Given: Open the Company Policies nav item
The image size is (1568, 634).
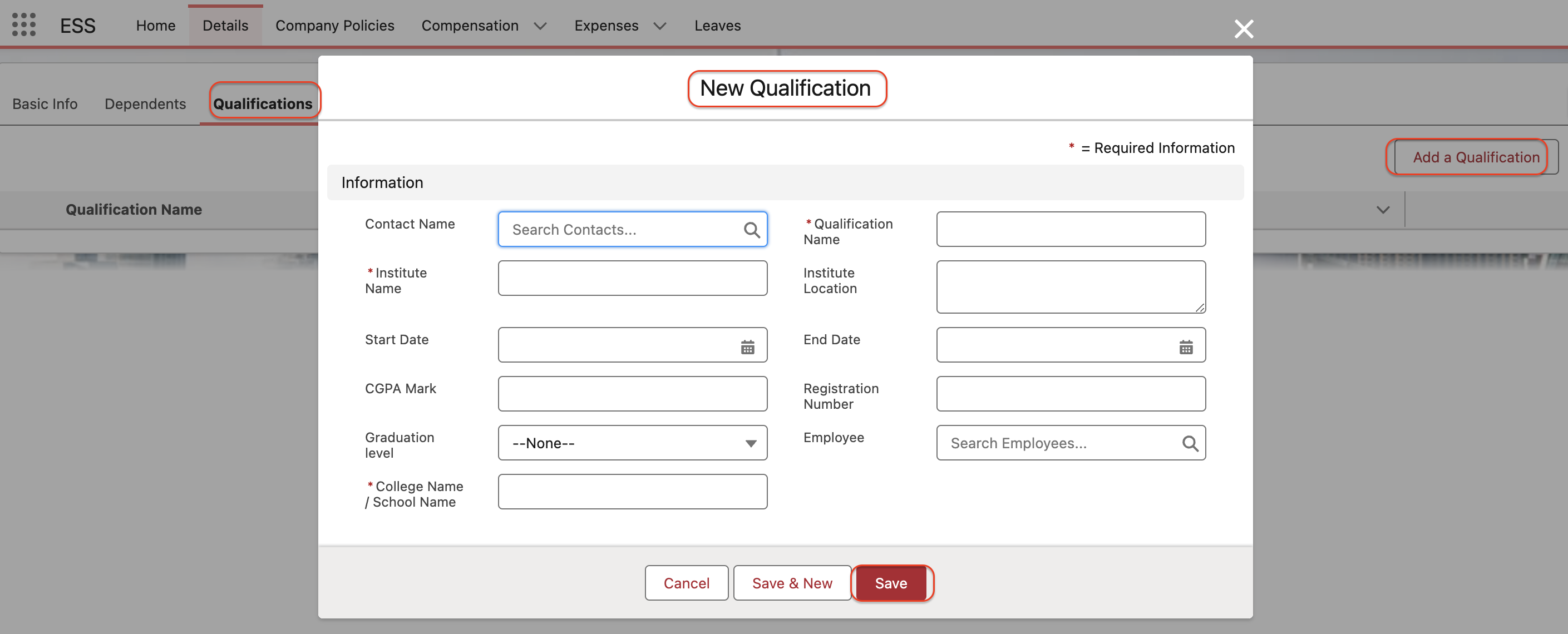Looking at the screenshot, I should pyautogui.click(x=334, y=26).
